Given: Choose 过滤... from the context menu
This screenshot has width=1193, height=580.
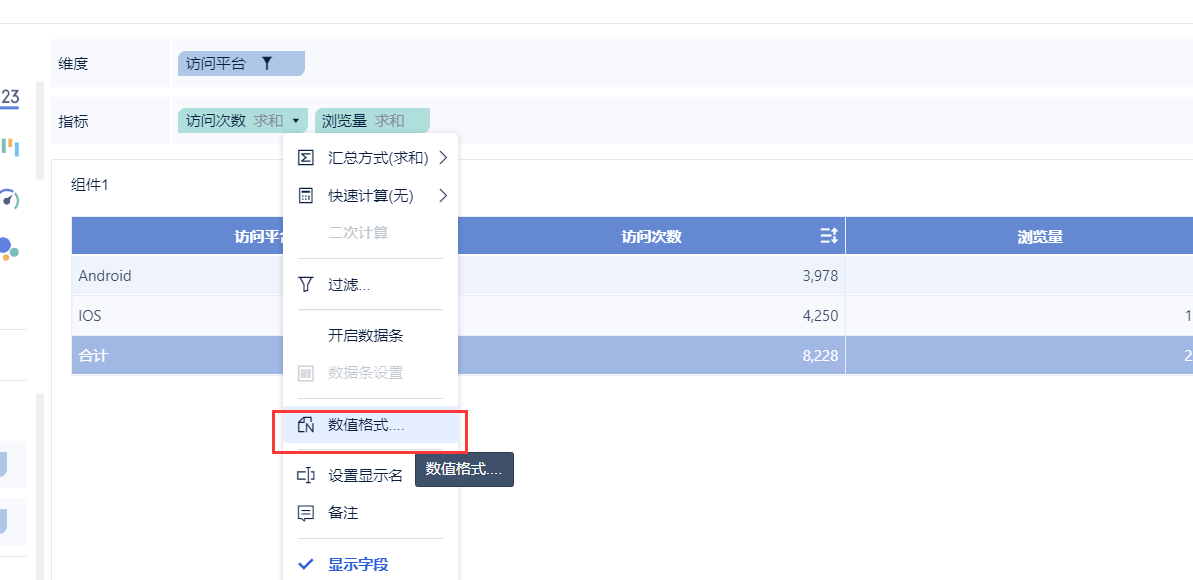Looking at the screenshot, I should point(348,285).
